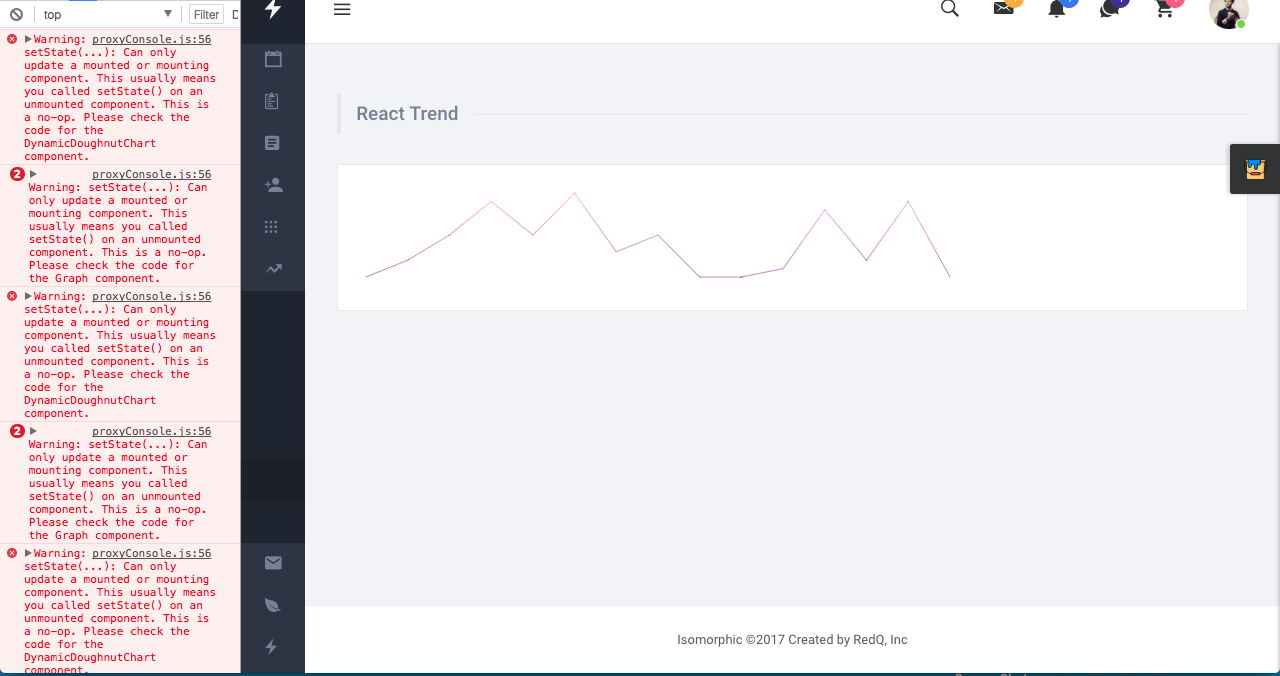
Task: Expand the first DynamicDoughnutChart warning triangle
Action: point(28,39)
